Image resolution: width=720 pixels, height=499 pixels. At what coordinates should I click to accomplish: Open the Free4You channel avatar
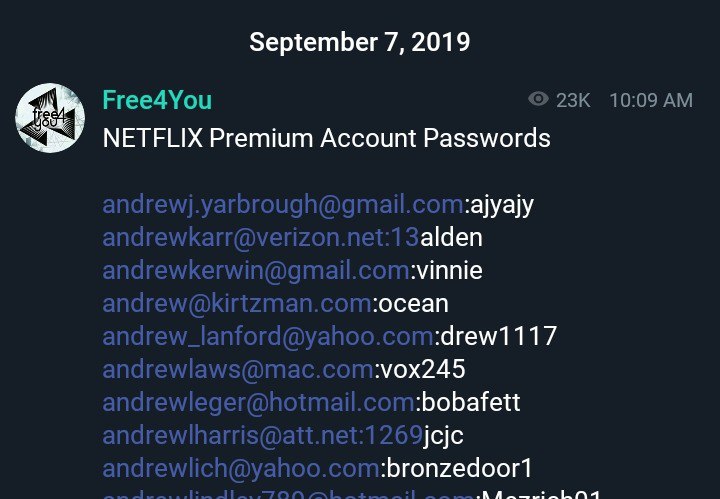pyautogui.click(x=50, y=118)
